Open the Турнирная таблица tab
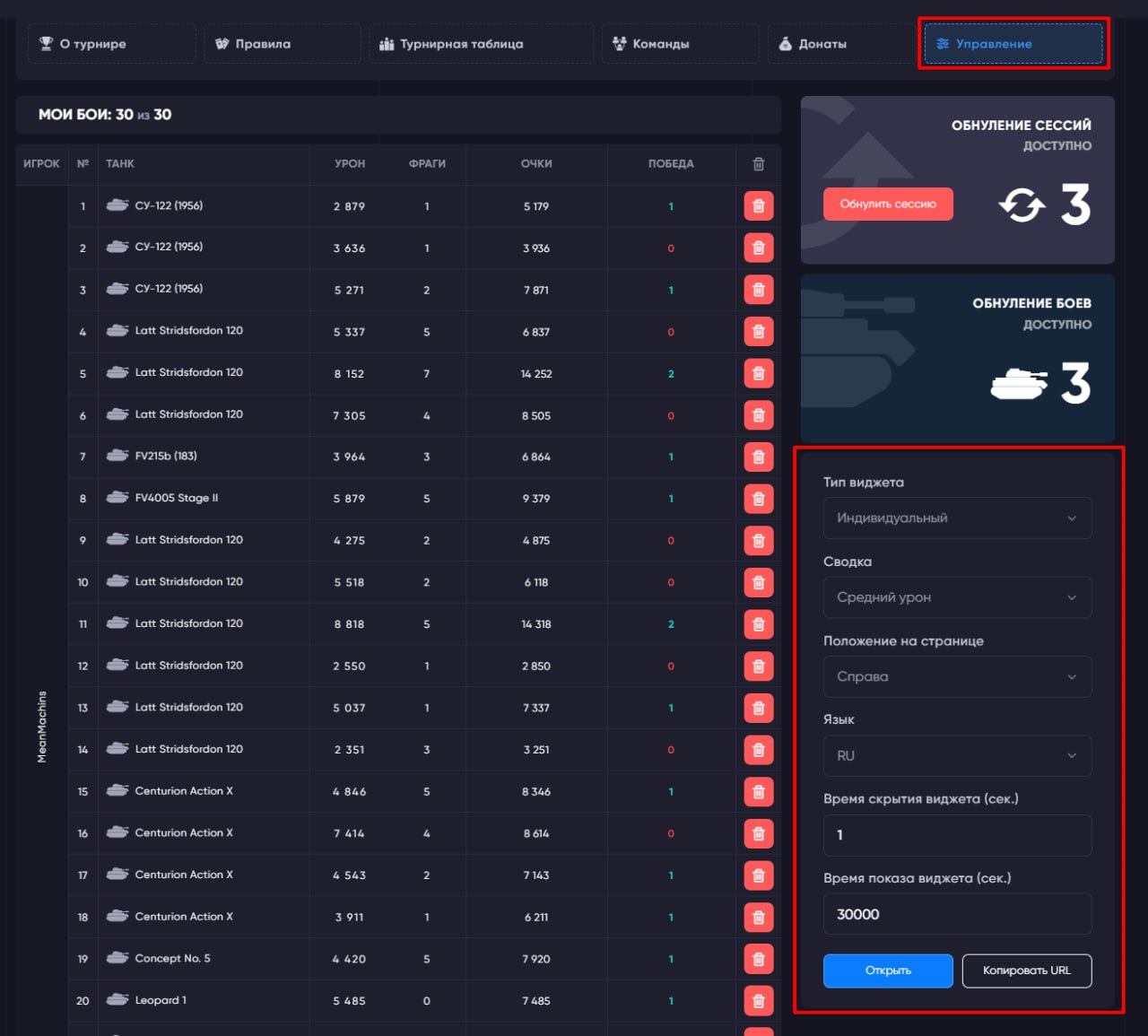 481,44
